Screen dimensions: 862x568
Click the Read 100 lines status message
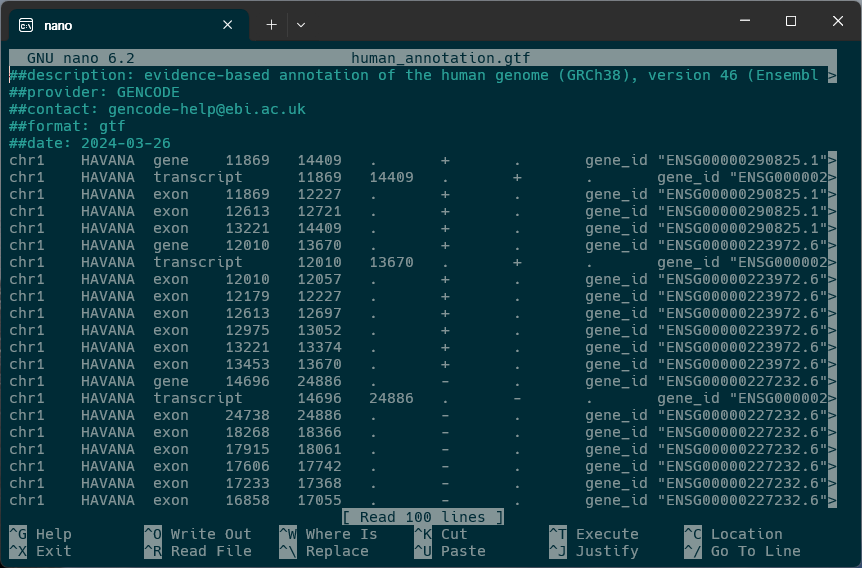click(x=422, y=517)
